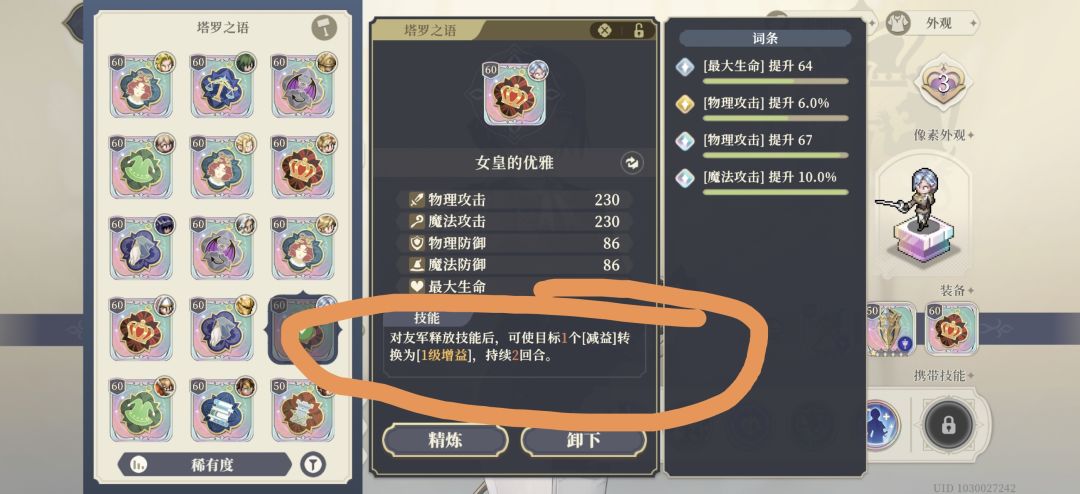Click the pixel character appearance preview
This screenshot has width=1080, height=494.
922,214
